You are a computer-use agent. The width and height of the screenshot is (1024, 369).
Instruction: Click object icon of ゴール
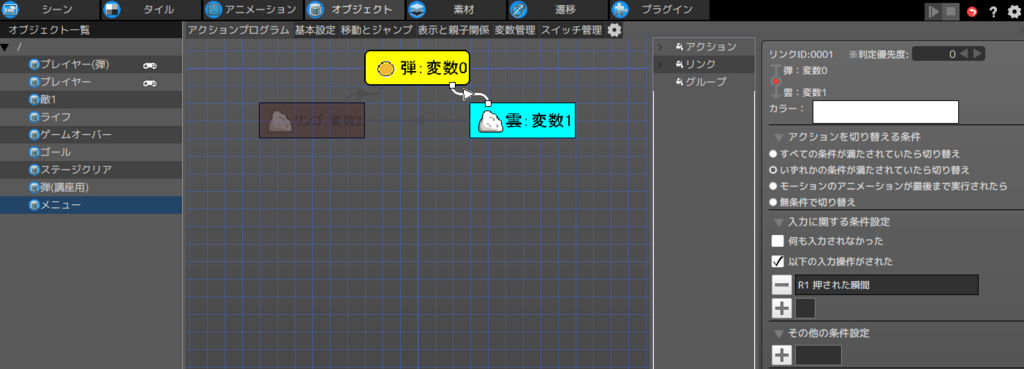(35, 152)
